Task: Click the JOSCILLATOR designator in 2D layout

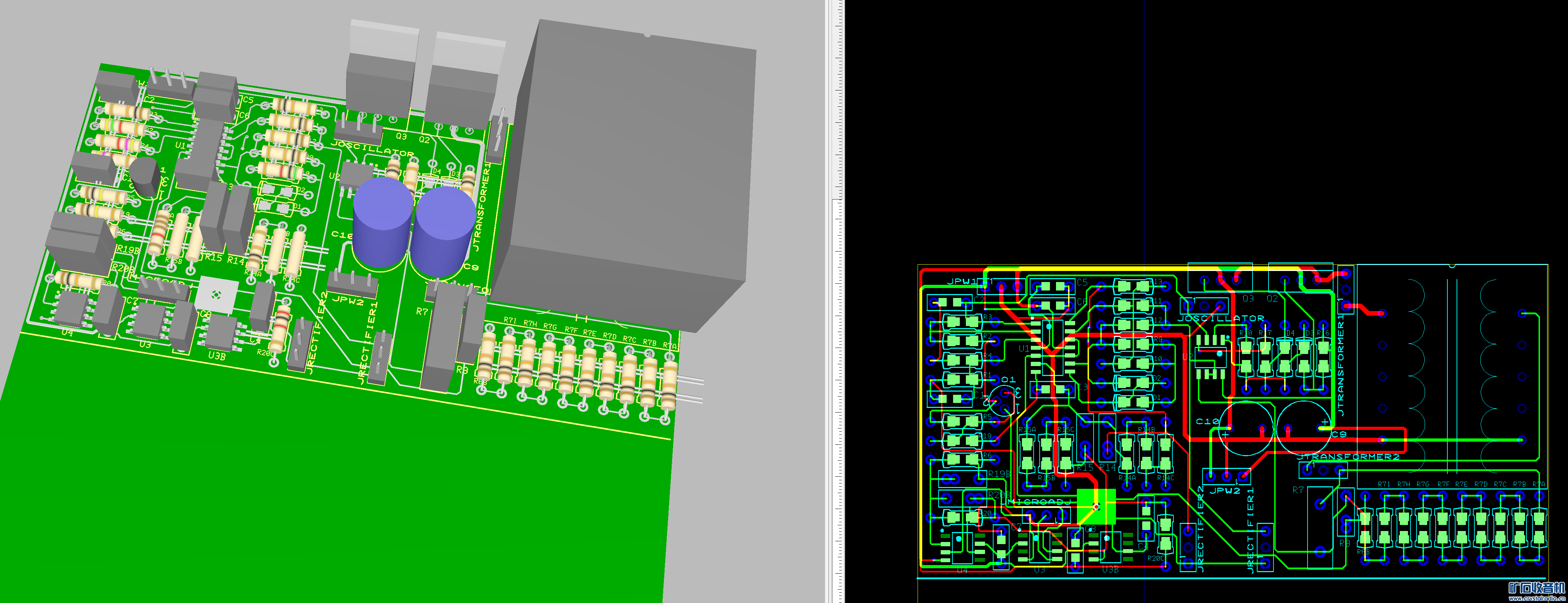Action: click(x=1220, y=318)
